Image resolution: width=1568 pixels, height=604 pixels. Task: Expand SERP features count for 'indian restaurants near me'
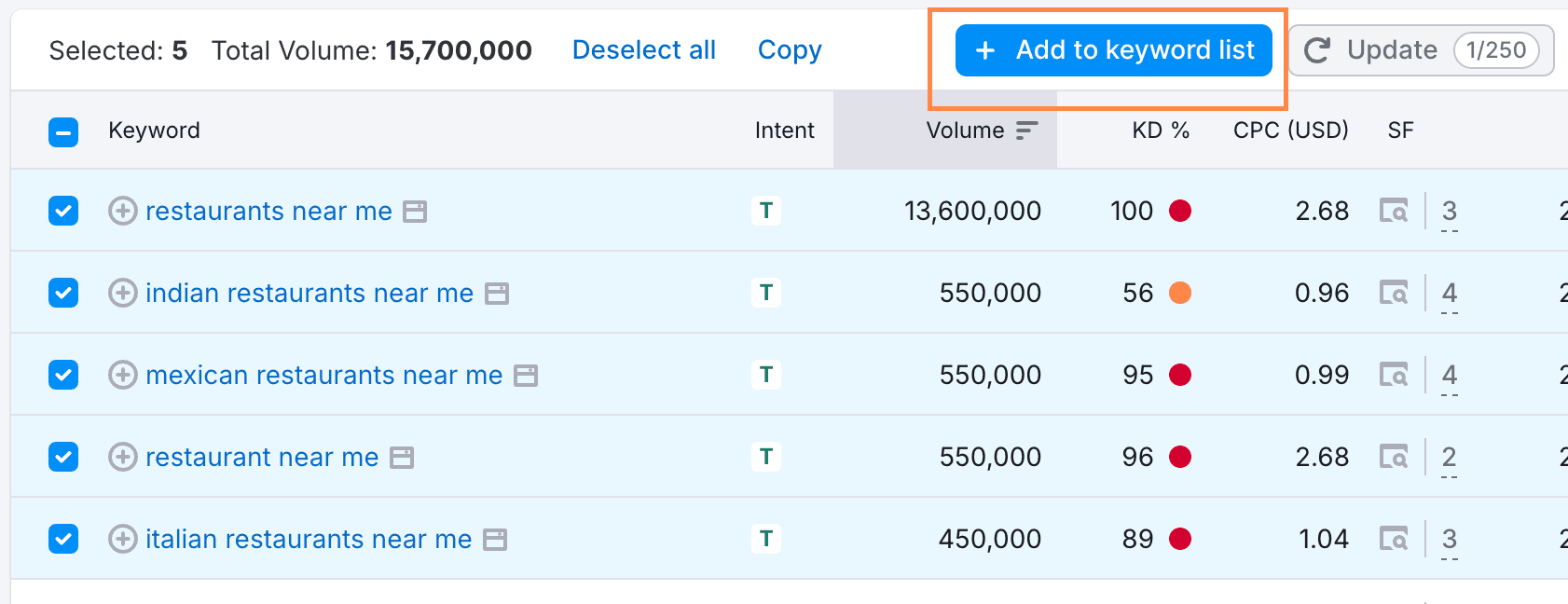tap(1449, 294)
